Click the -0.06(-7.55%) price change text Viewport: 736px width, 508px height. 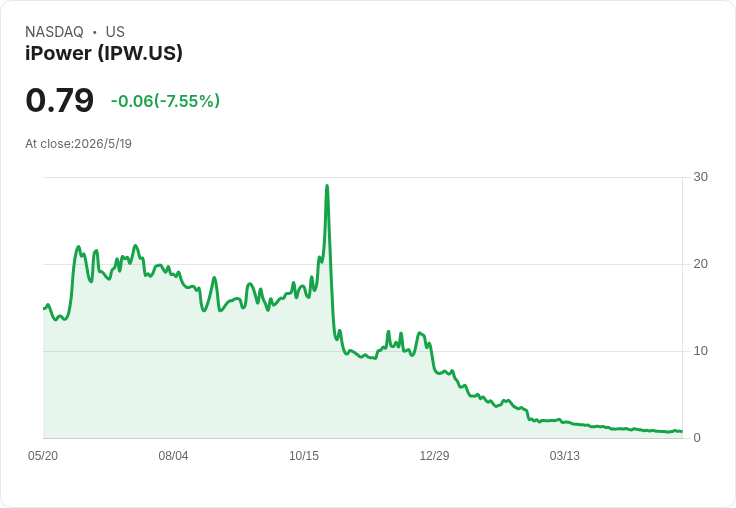tap(165, 101)
